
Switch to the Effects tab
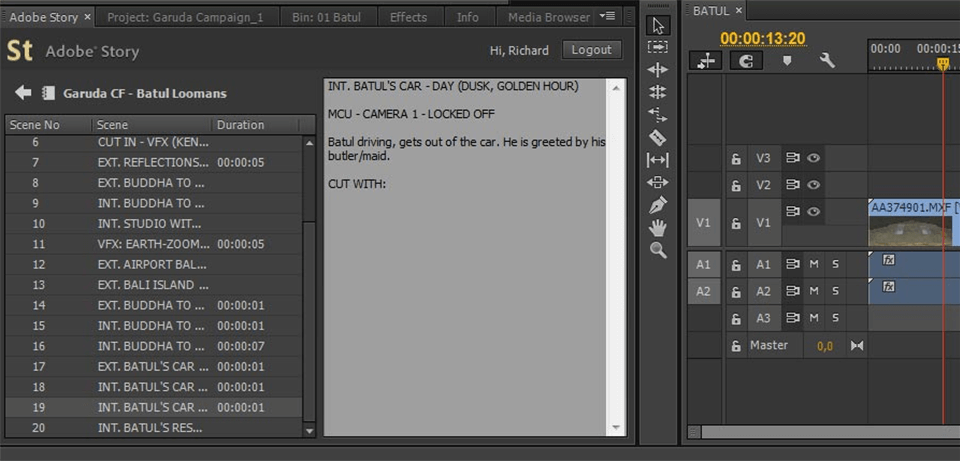coord(408,17)
